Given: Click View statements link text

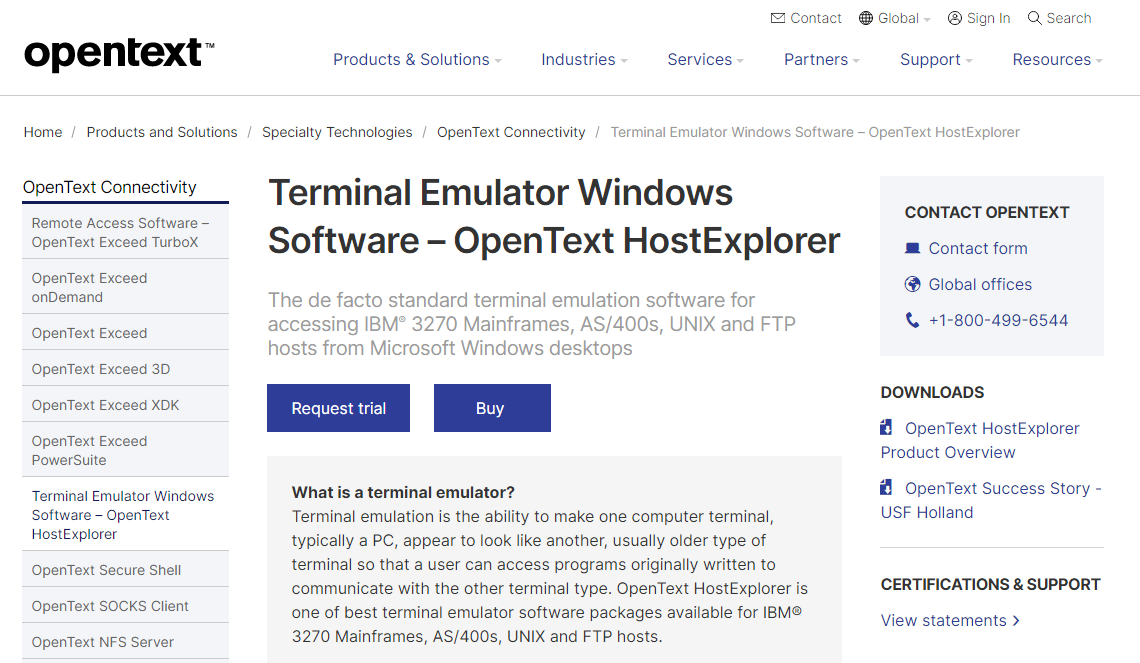Looking at the screenshot, I should point(944,621).
